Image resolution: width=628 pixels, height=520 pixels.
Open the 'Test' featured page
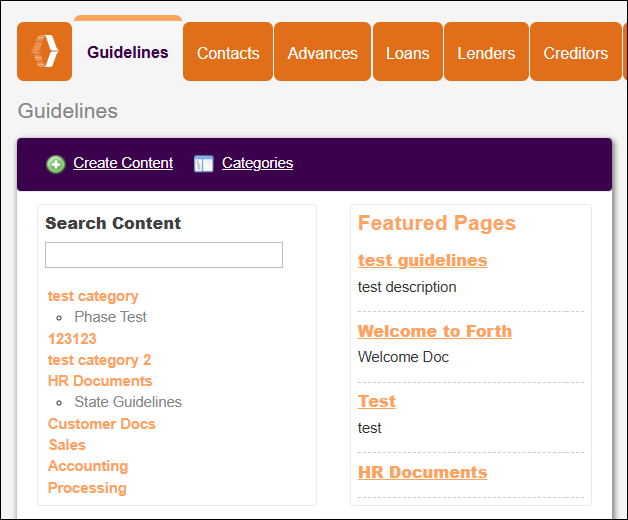[376, 401]
